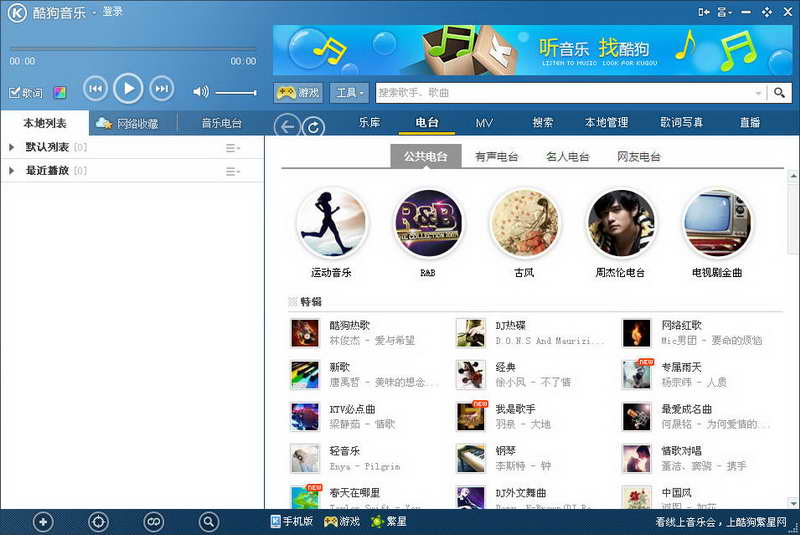Open the 本地管理 tab

click(606, 122)
